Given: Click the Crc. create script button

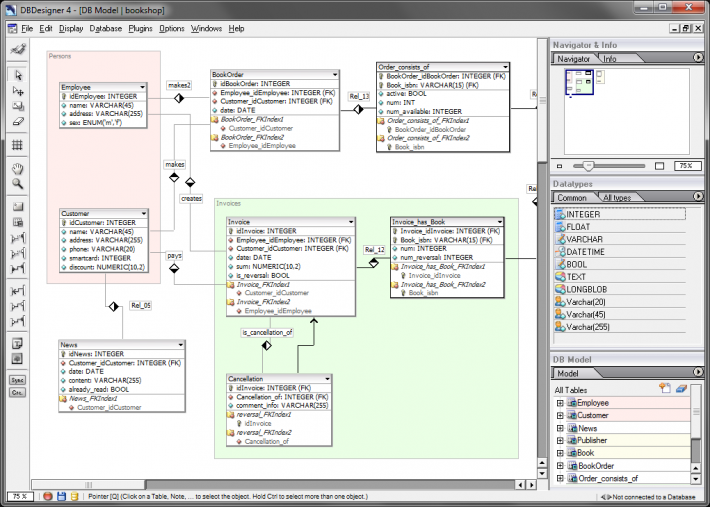Looking at the screenshot, I should coord(18,392).
